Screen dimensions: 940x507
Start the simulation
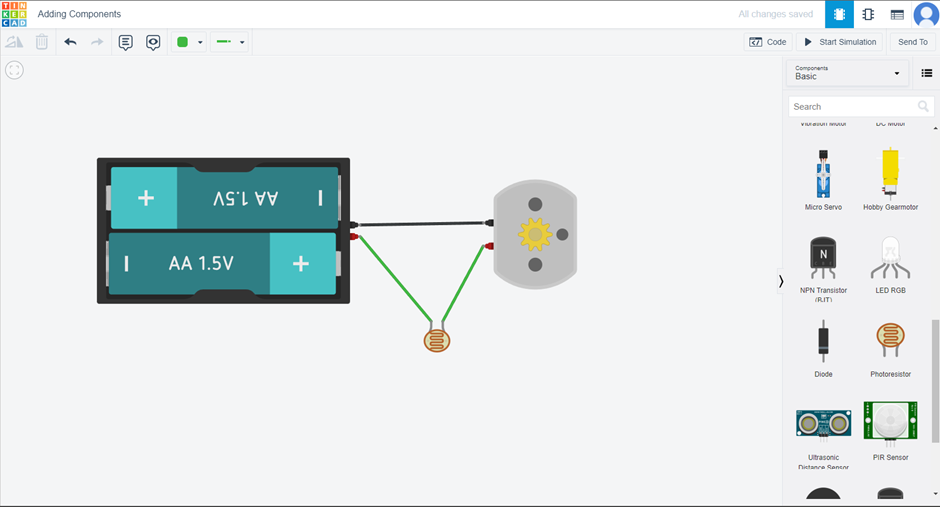(x=839, y=42)
